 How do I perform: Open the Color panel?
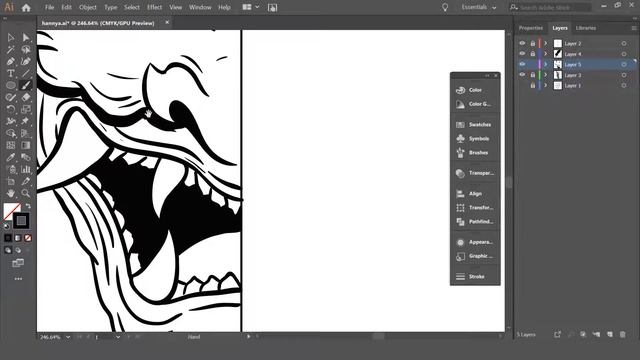click(x=475, y=90)
